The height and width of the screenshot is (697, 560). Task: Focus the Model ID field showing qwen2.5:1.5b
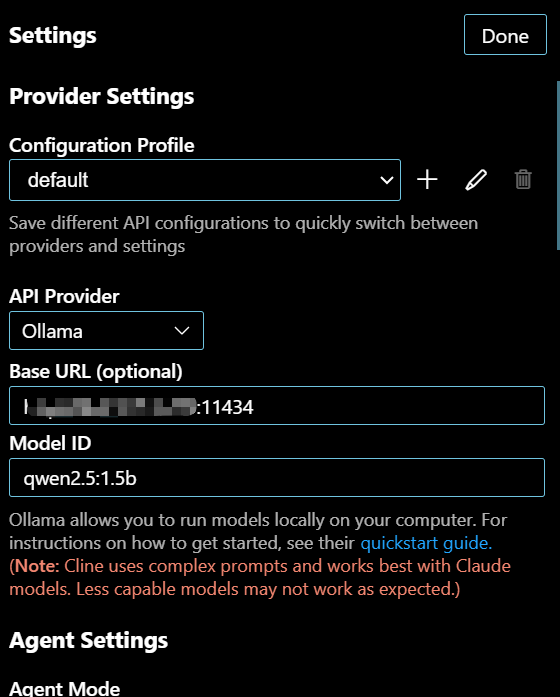[x=277, y=477]
